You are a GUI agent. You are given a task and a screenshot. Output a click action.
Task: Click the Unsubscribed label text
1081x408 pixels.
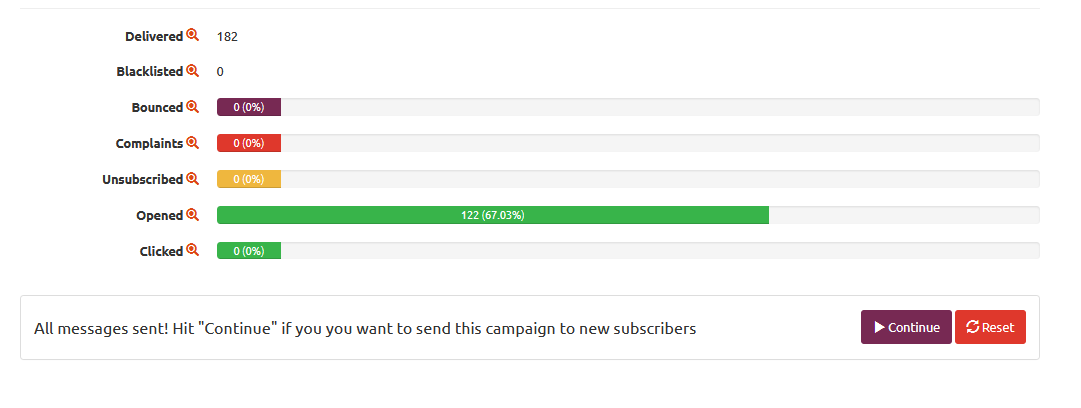143,180
